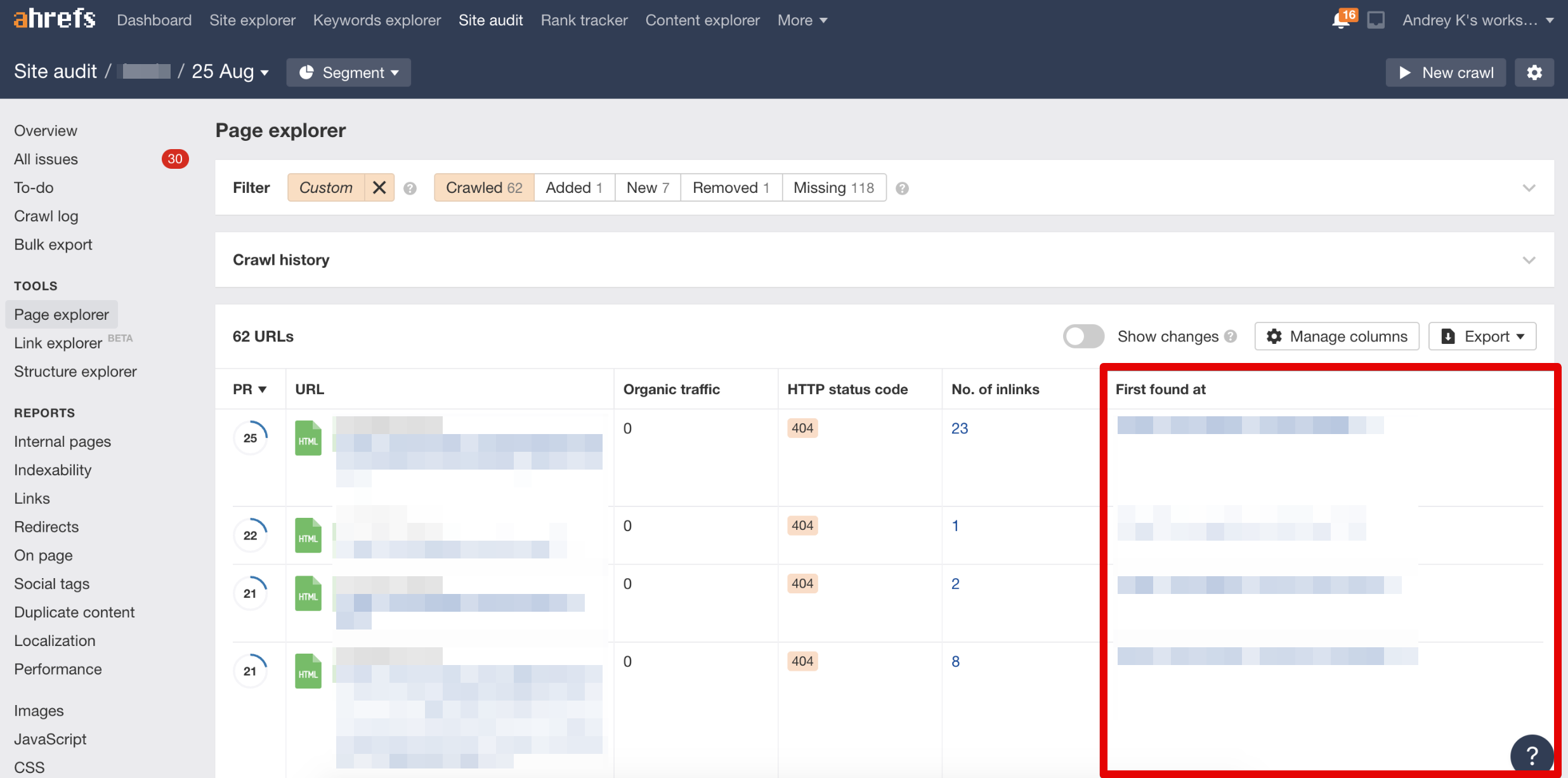1568x778 pixels.
Task: Select the Site audit top tab
Action: pyautogui.click(x=491, y=20)
